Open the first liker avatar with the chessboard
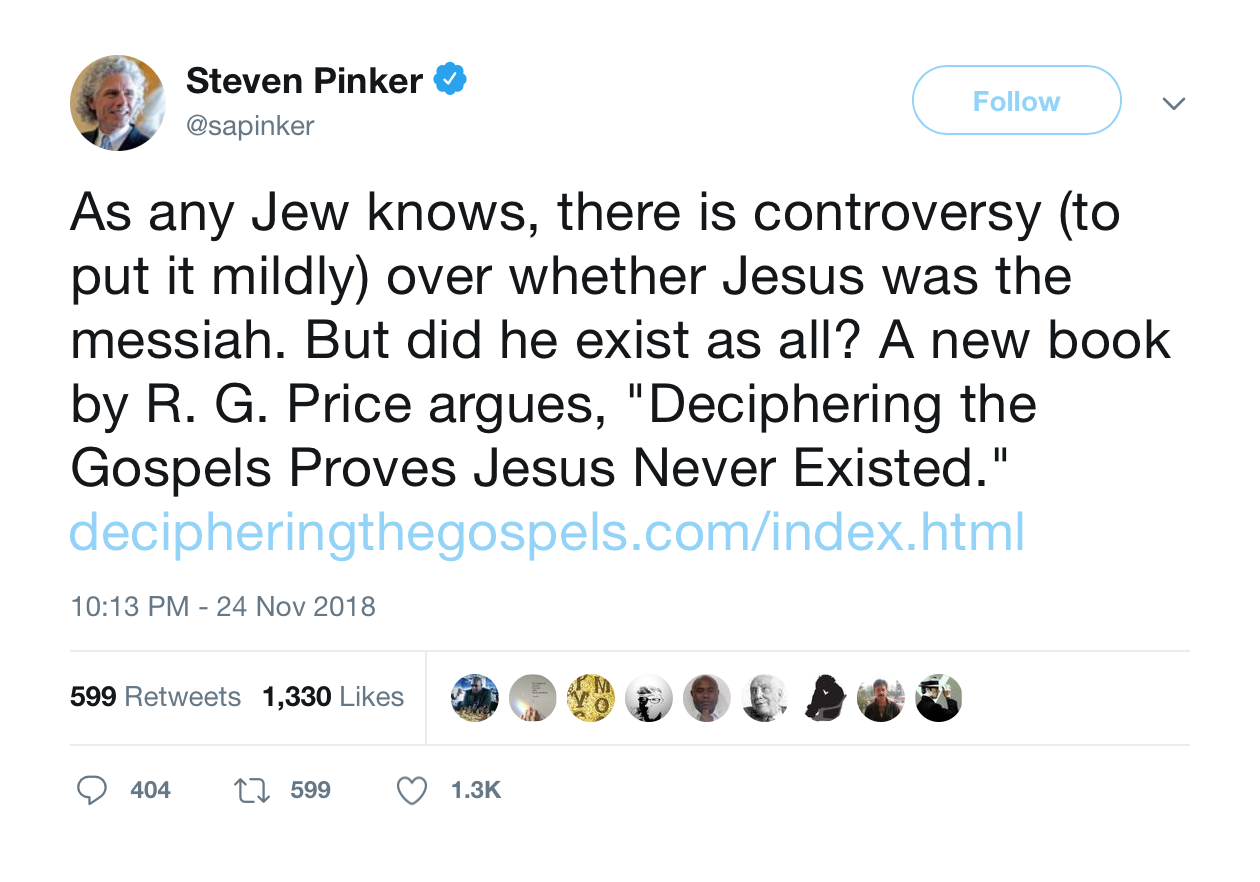This screenshot has height=882, width=1260. coord(475,697)
